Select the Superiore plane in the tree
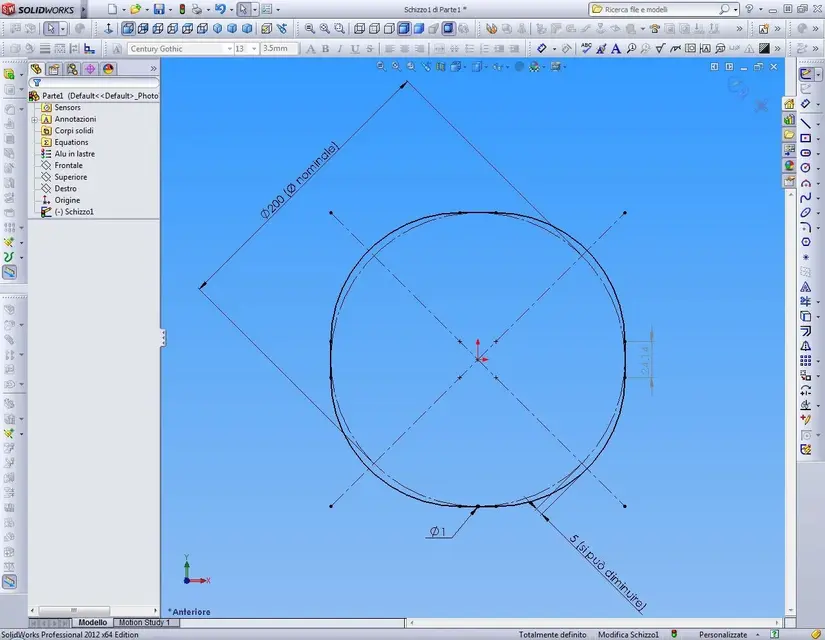The height and width of the screenshot is (640, 825). point(71,177)
